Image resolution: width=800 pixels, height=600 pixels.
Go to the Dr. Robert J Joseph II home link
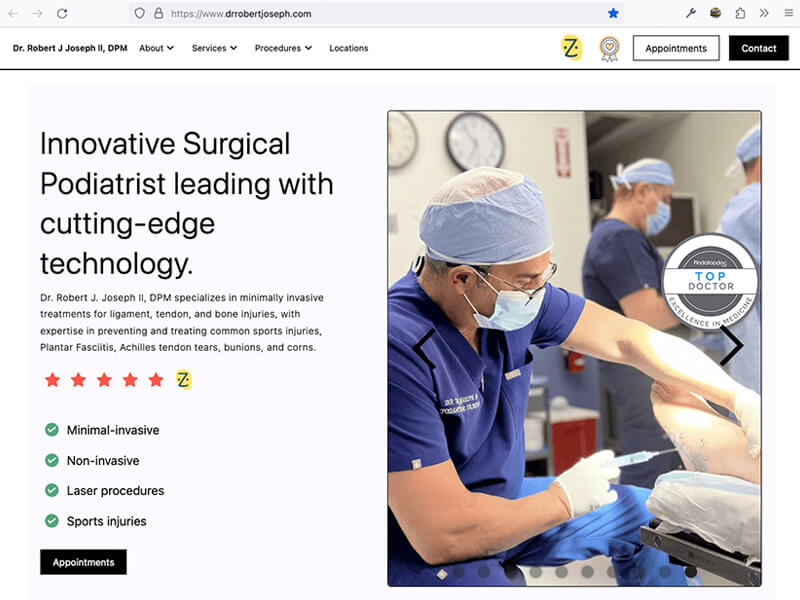point(70,48)
